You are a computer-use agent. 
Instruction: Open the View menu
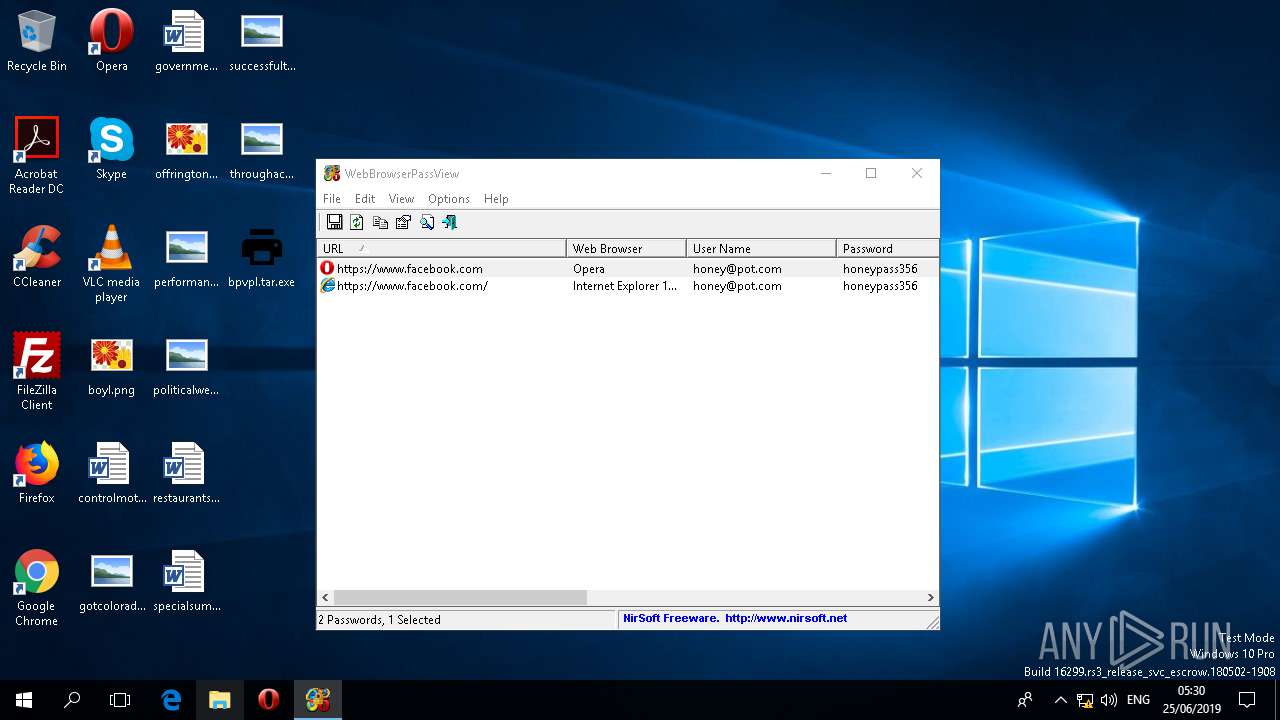click(x=401, y=199)
